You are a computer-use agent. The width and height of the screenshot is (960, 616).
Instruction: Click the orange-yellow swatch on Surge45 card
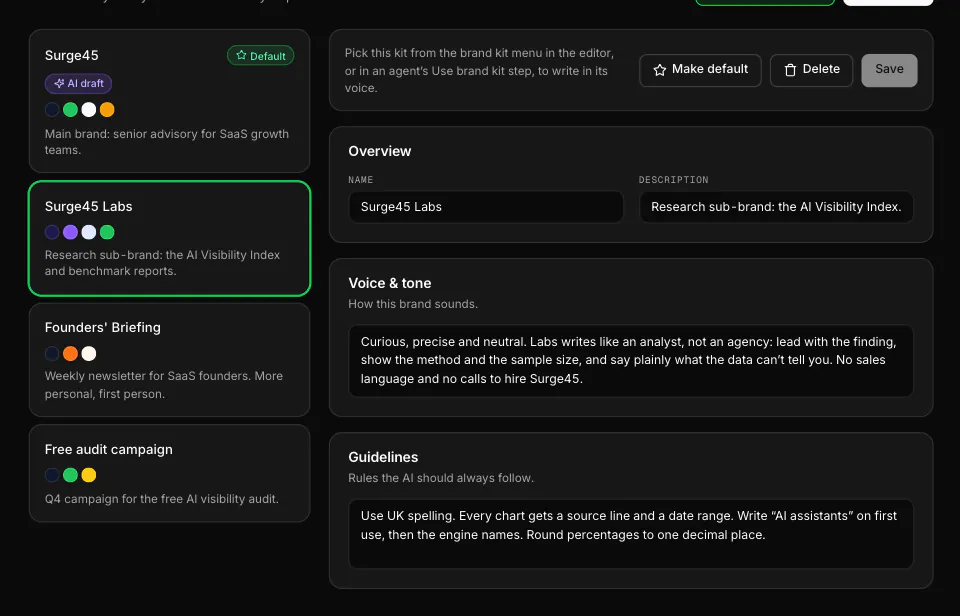107,110
